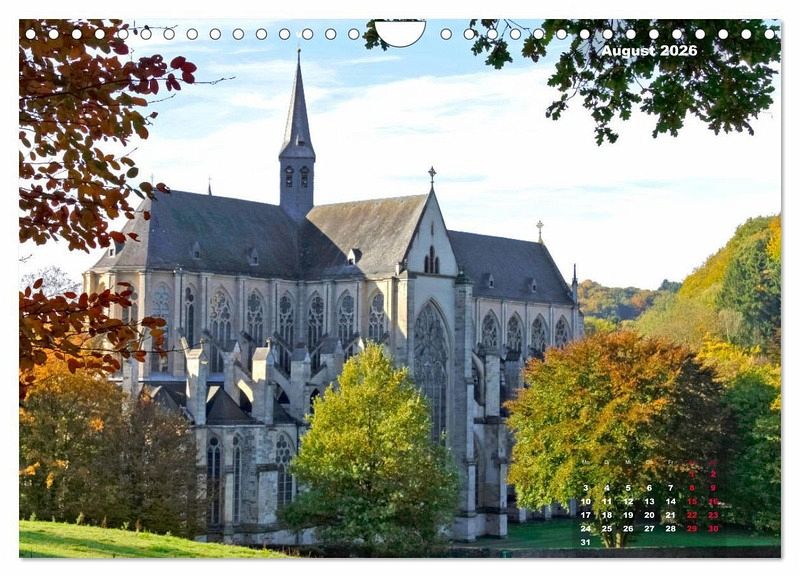Click the August 2026 month label

[649, 50]
